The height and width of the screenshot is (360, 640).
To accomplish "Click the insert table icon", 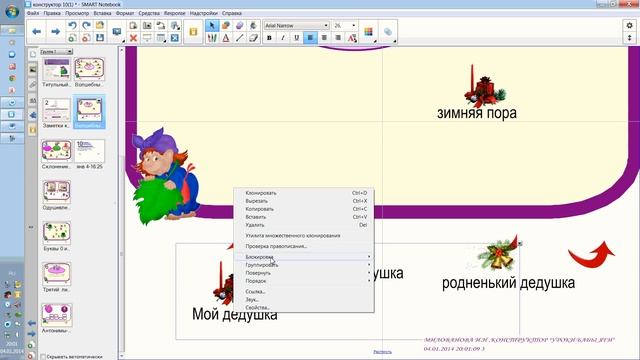I will tap(161, 38).
